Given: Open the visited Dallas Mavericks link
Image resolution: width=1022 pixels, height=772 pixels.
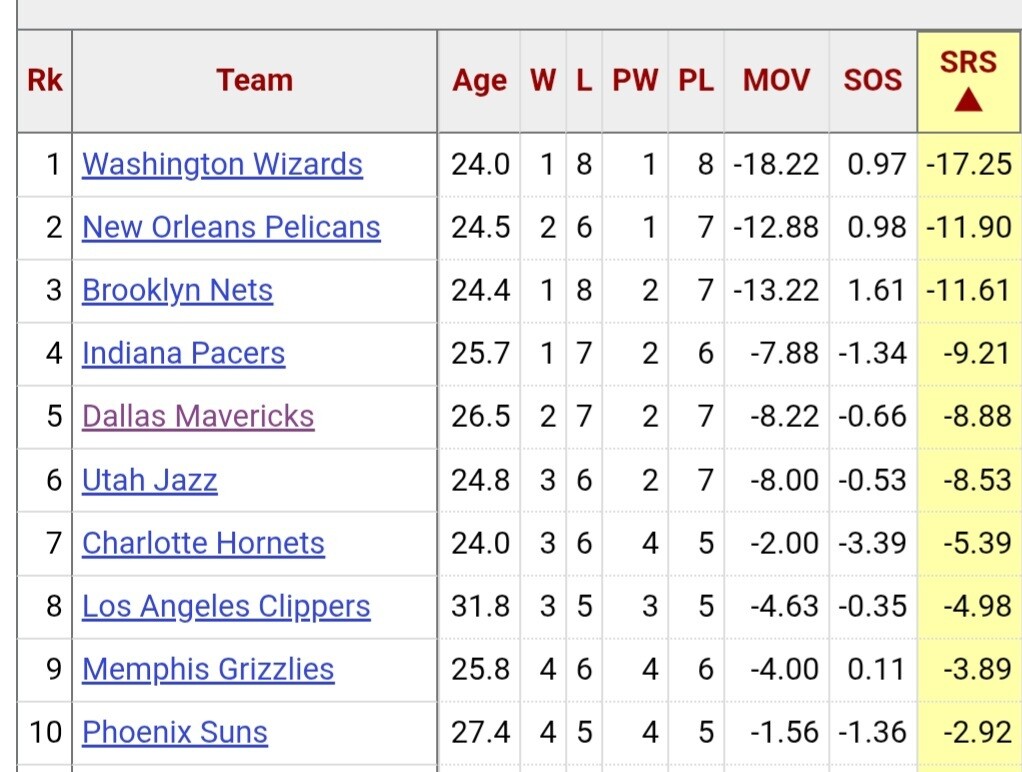Looking at the screenshot, I should [198, 417].
